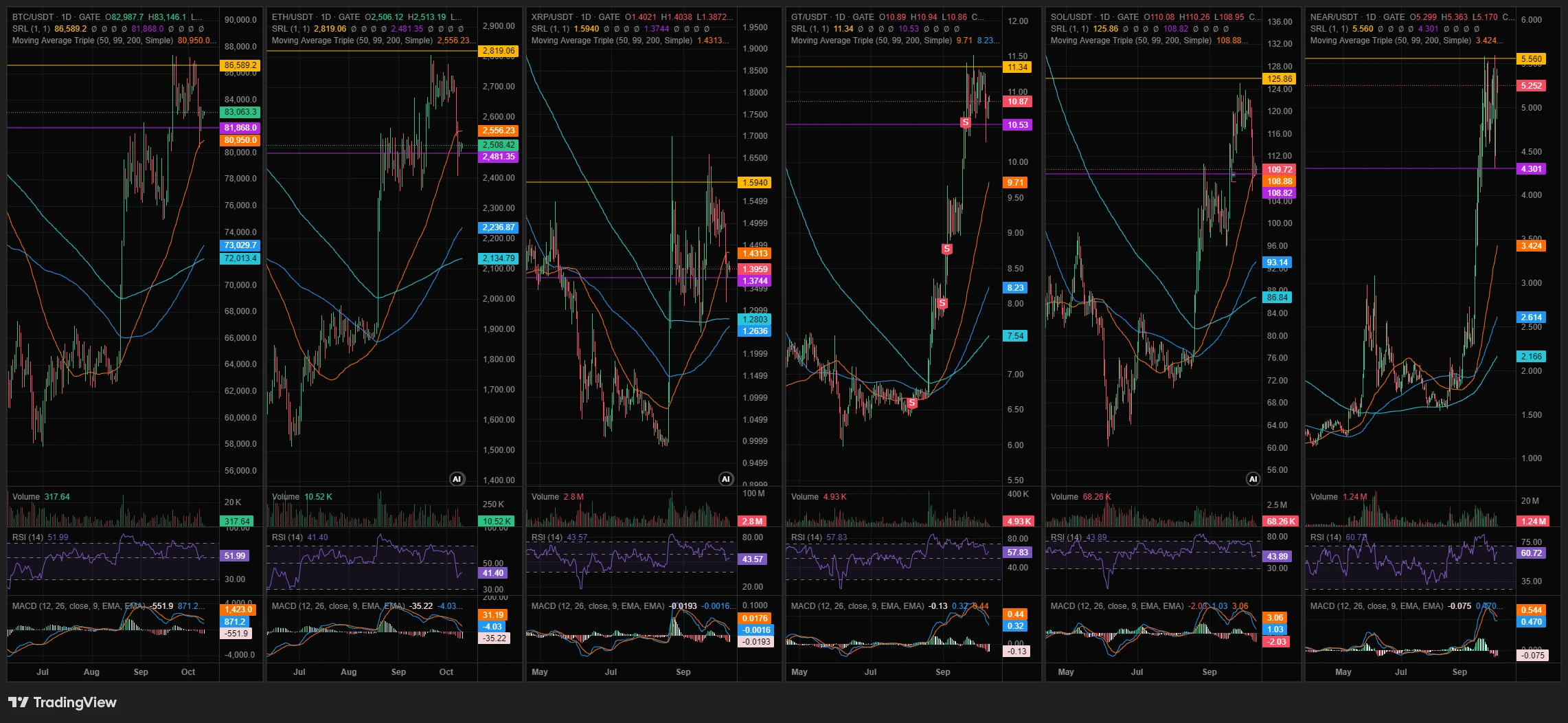Select the XRP/USDT 1D GATE chart title
Image resolution: width=1568 pixels, height=723 pixels.
575,16
